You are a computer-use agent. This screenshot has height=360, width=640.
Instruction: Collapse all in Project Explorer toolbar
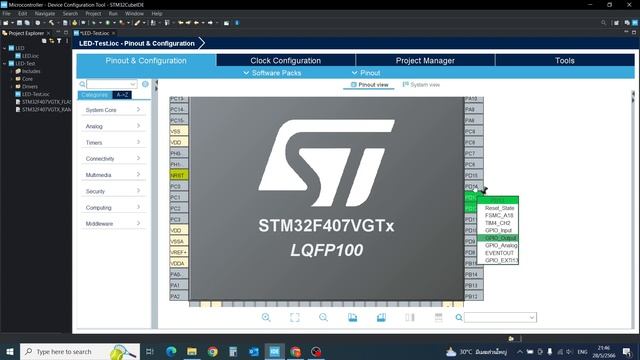point(44,41)
